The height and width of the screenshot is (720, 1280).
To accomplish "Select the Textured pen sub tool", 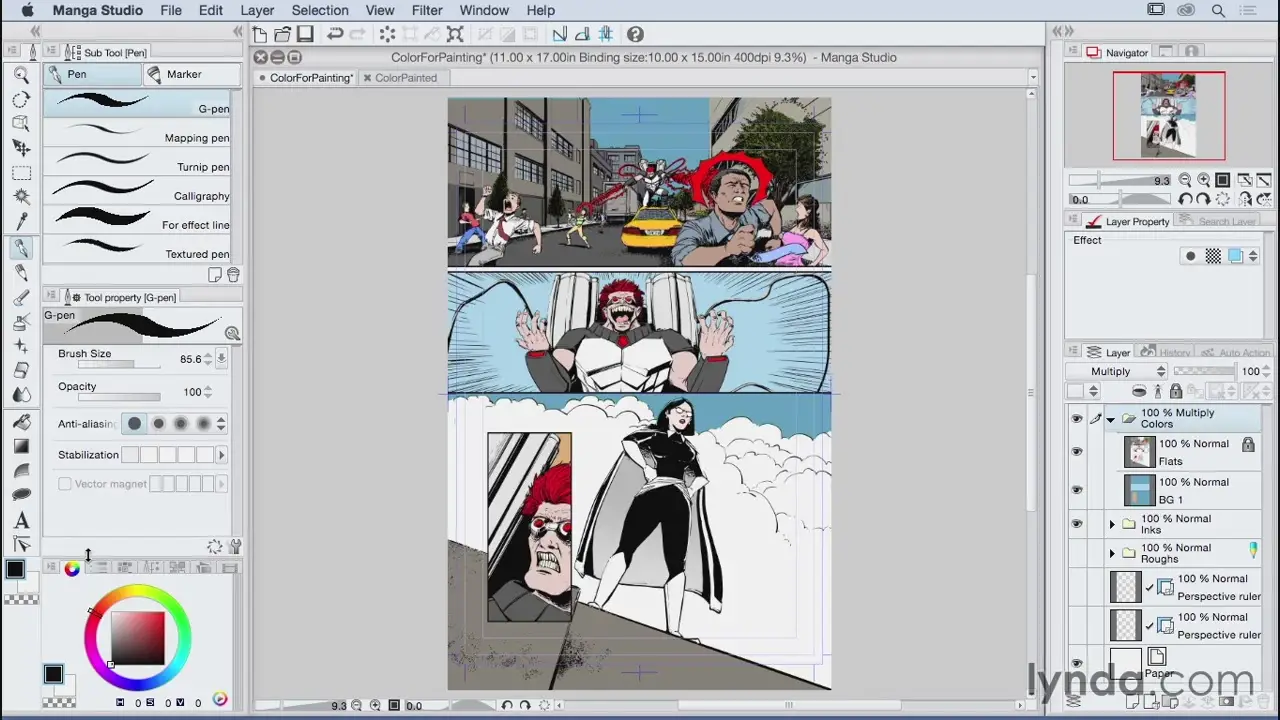I will 137,250.
